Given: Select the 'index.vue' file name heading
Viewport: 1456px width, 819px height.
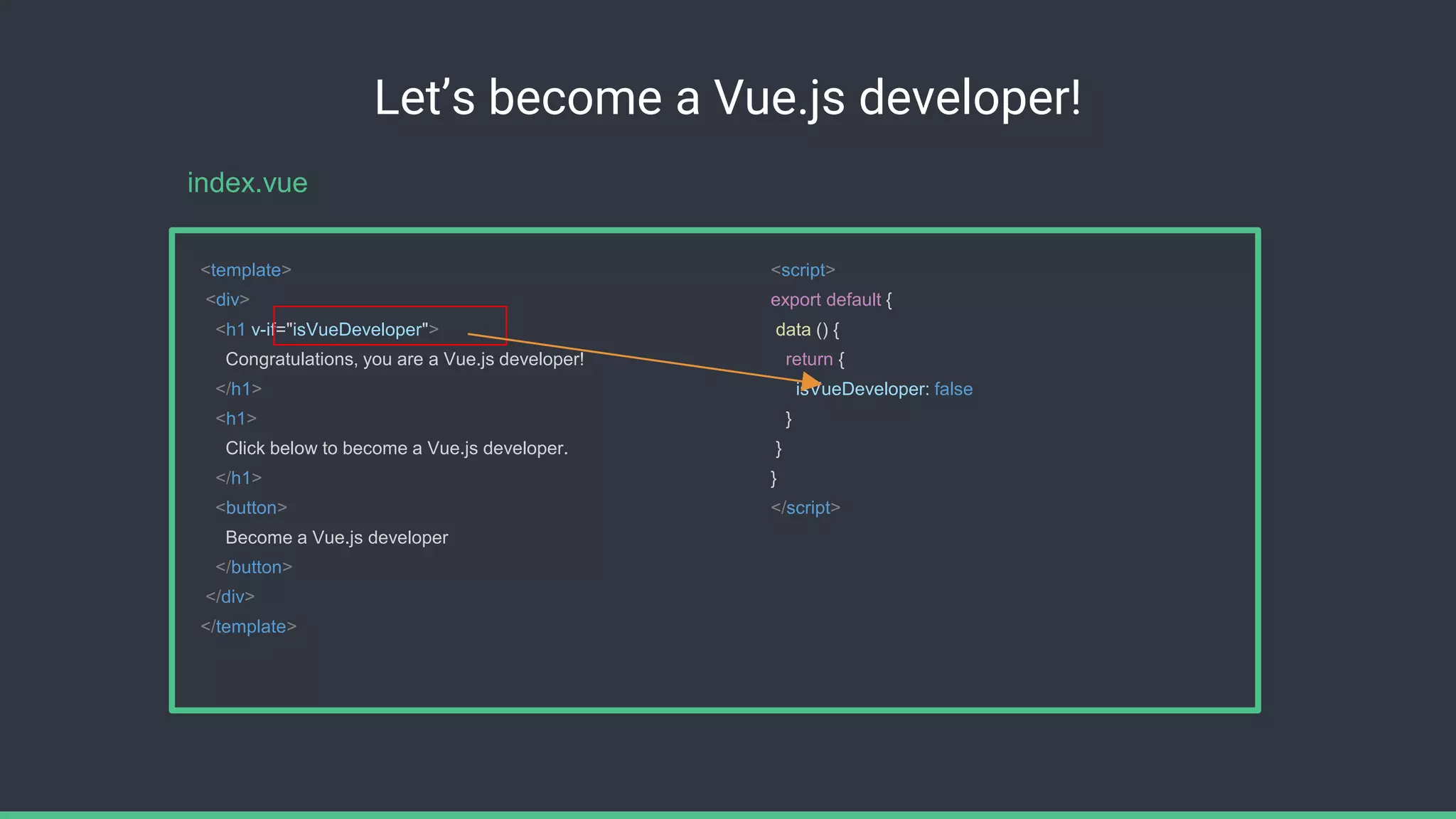Looking at the screenshot, I should click(x=247, y=183).
